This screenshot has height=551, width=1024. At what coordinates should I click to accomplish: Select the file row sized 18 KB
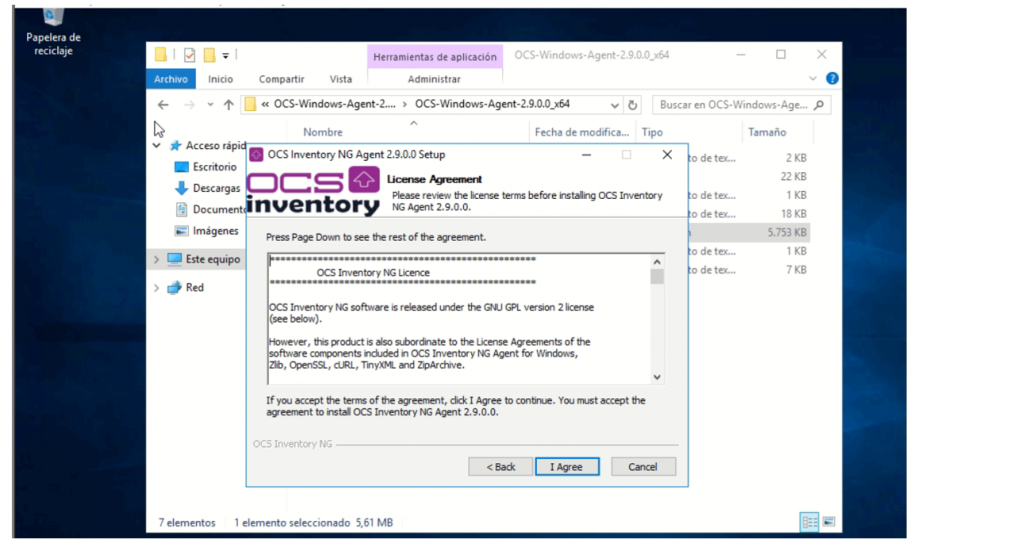pyautogui.click(x=749, y=213)
